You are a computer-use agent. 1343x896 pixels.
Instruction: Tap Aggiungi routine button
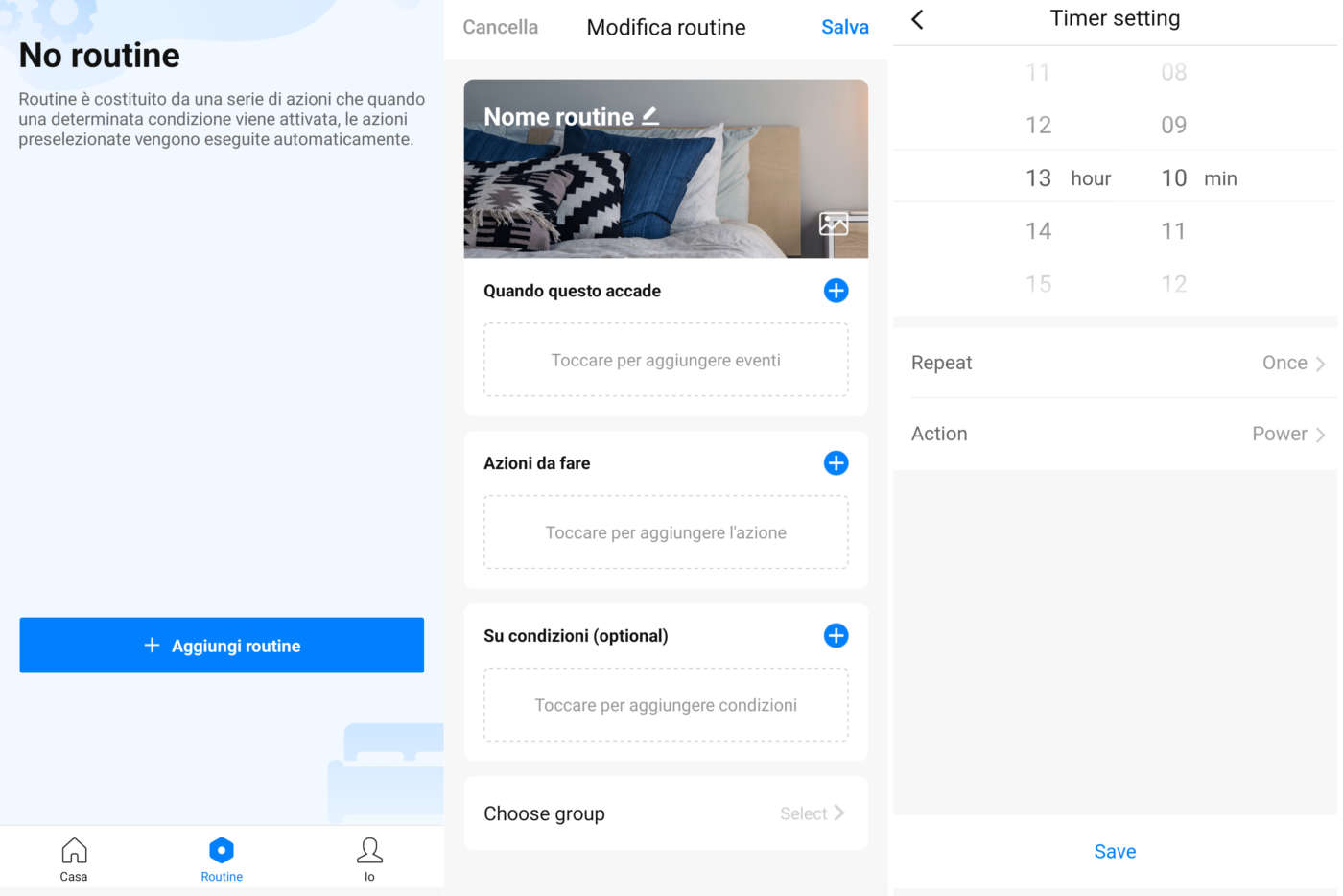222,646
